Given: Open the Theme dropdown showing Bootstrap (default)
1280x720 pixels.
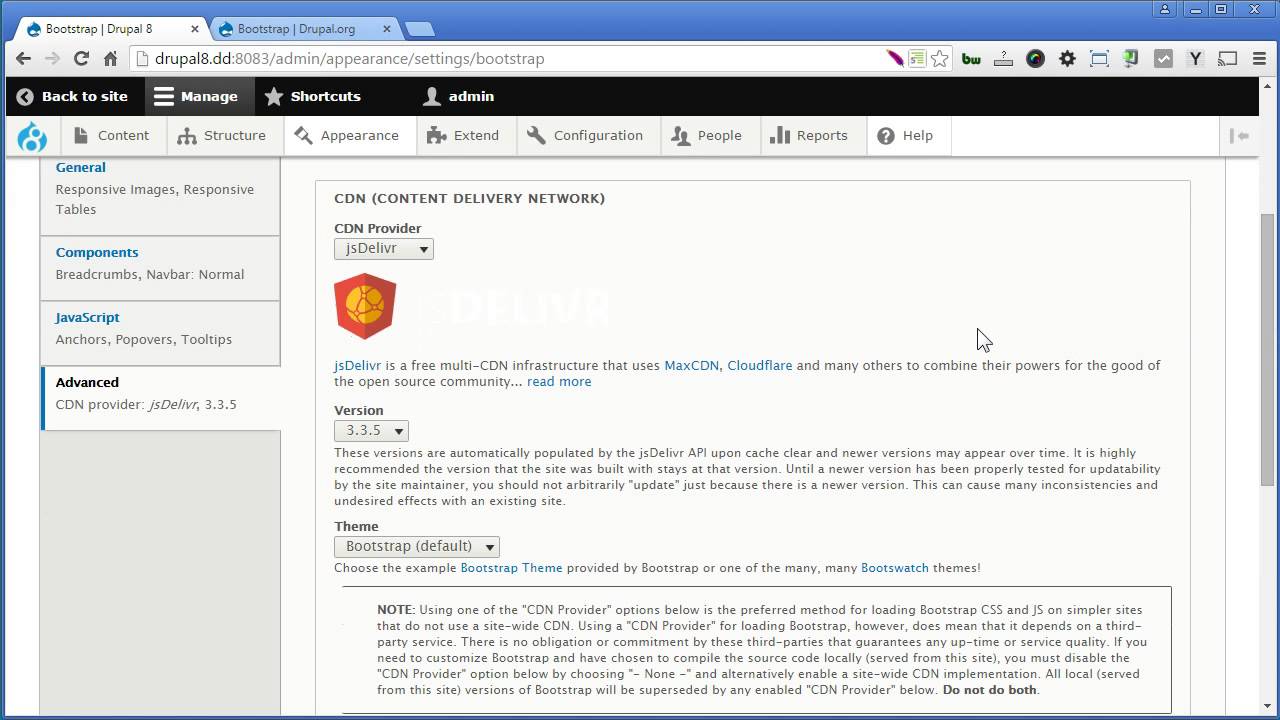Looking at the screenshot, I should (x=417, y=547).
